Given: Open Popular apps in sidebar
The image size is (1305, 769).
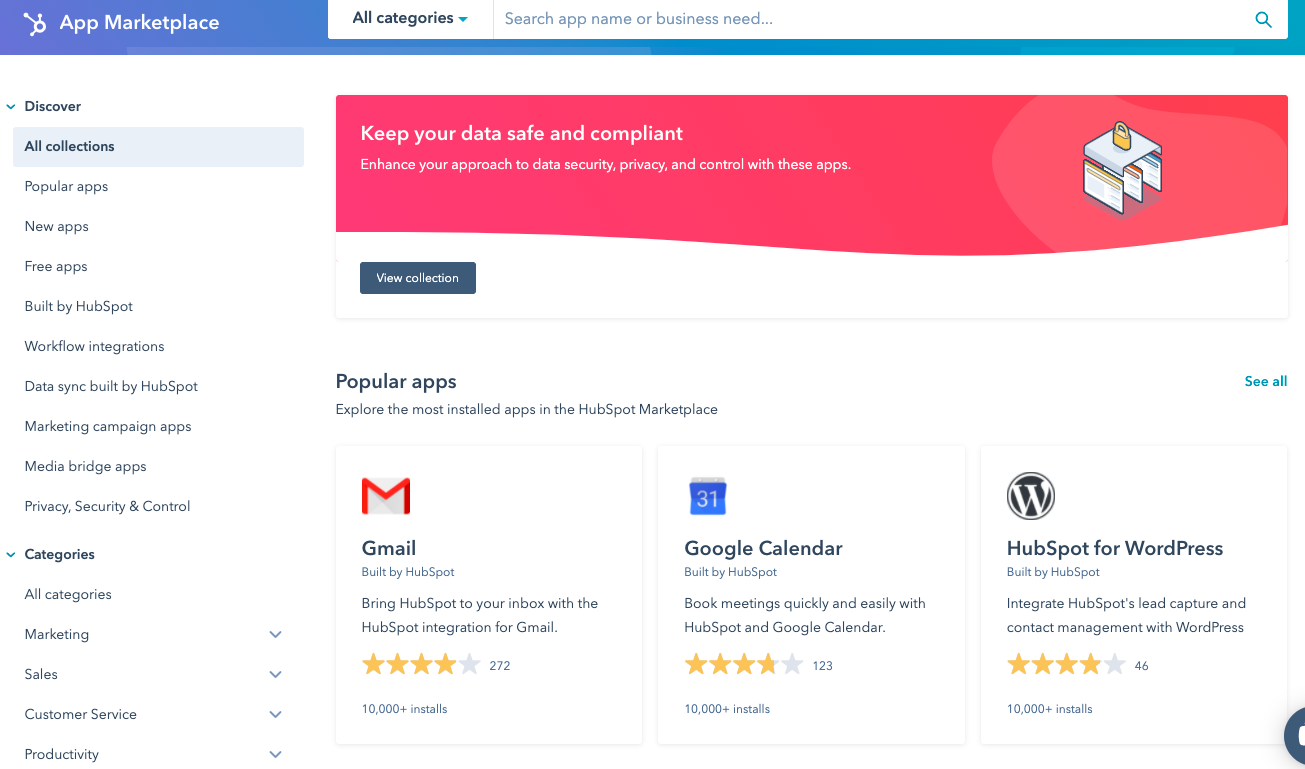Looking at the screenshot, I should click(x=66, y=186).
